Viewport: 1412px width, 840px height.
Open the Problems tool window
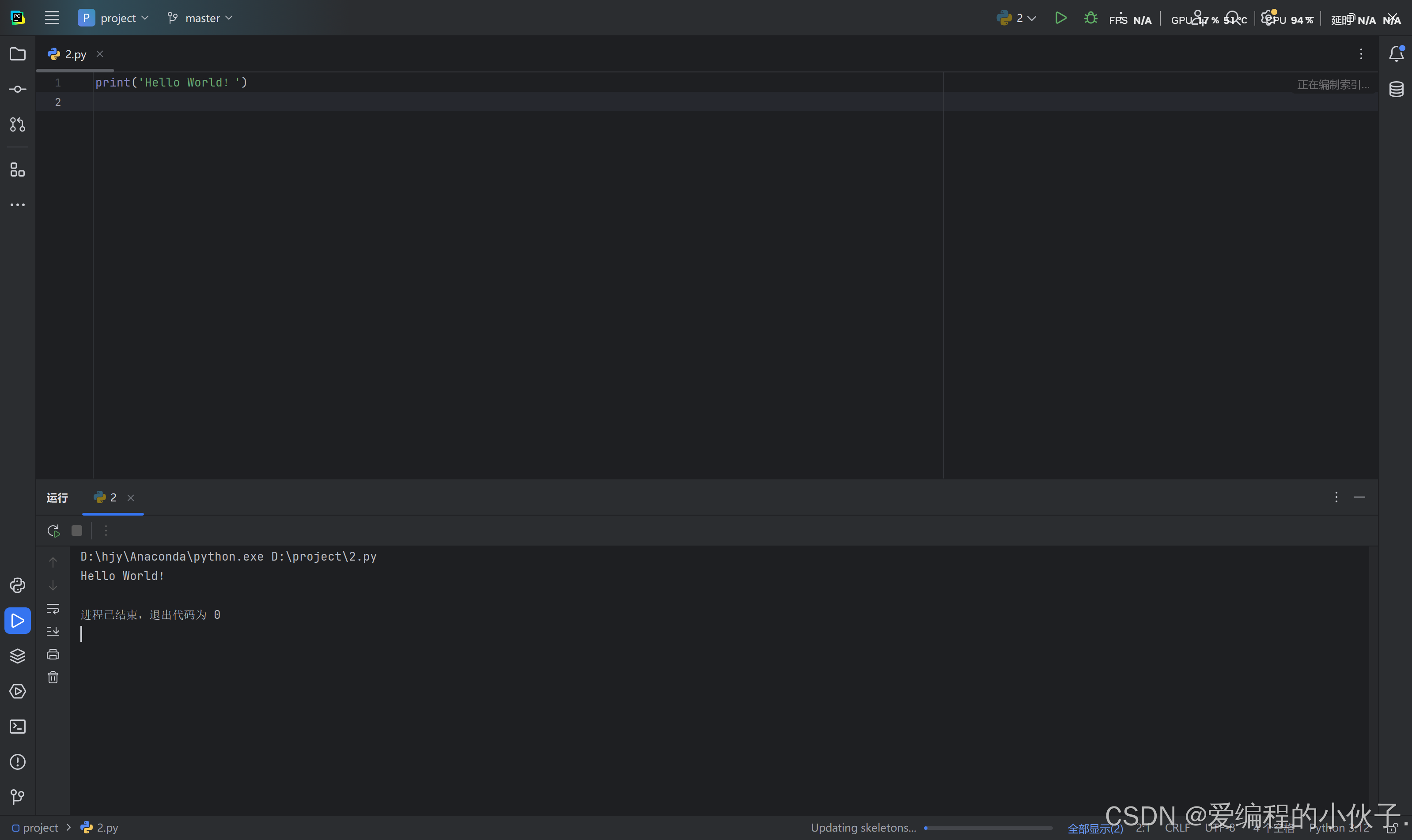[x=18, y=762]
